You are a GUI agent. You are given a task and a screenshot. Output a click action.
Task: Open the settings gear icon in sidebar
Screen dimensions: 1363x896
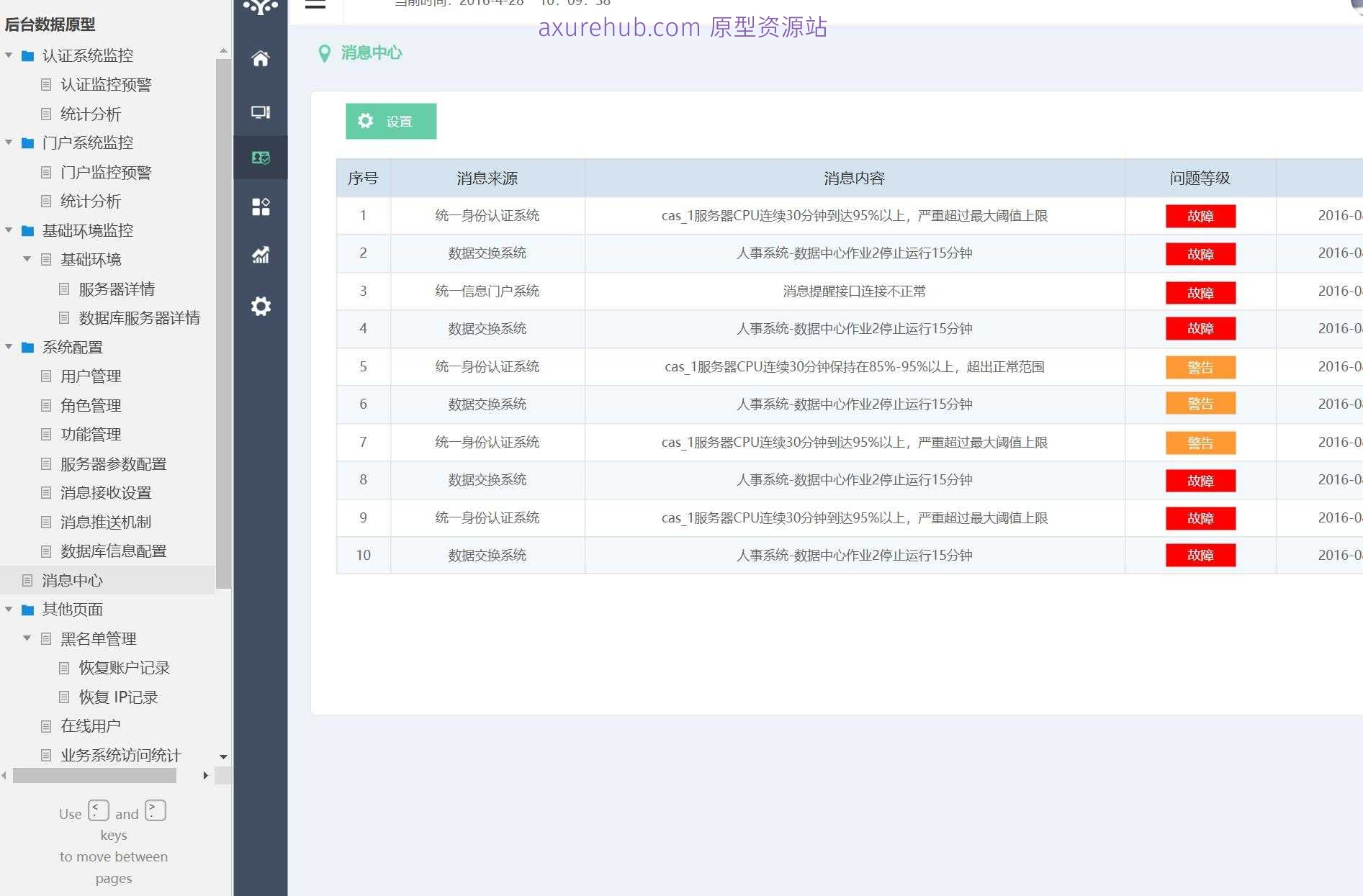(260, 306)
